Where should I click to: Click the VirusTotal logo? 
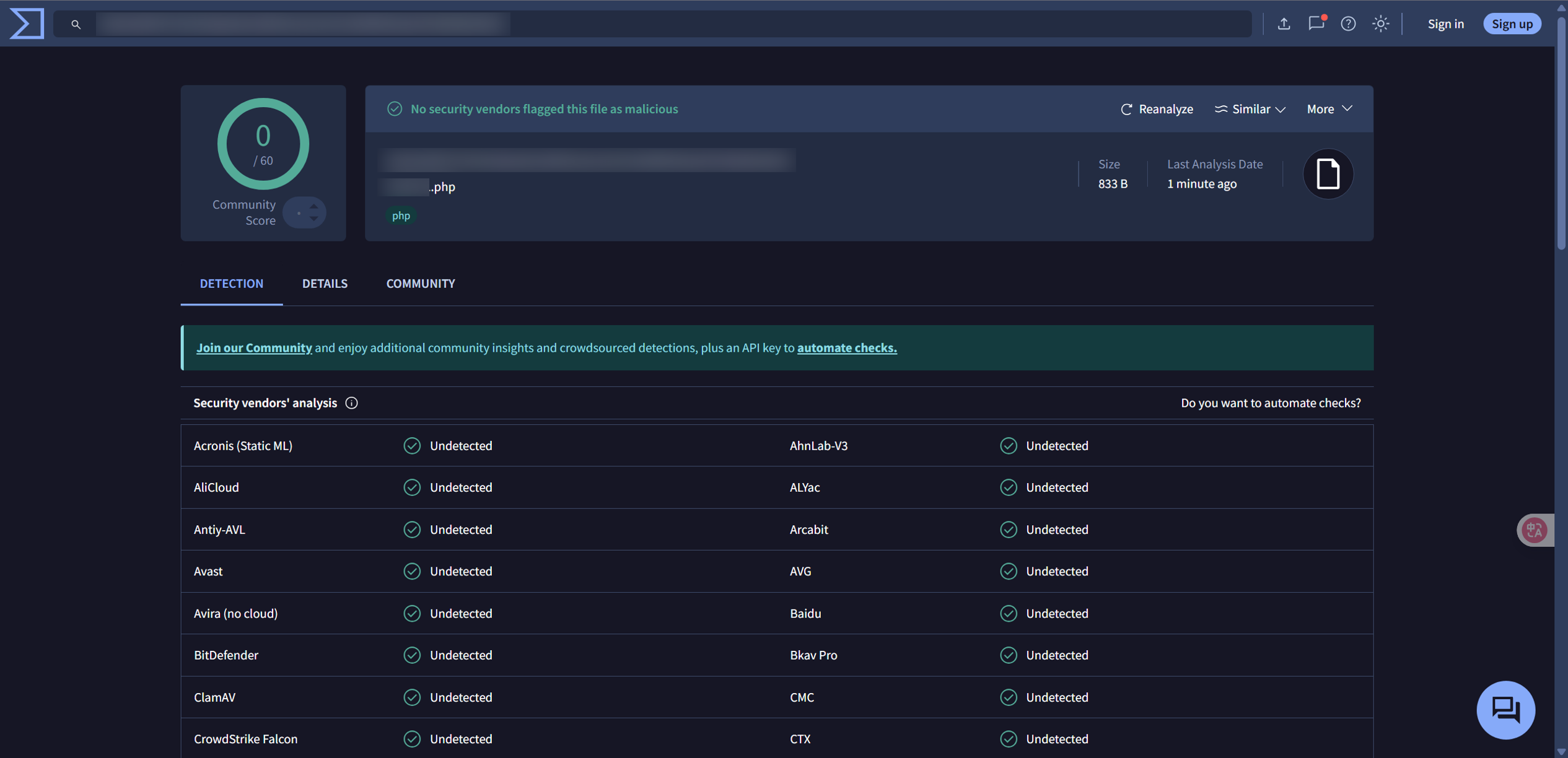[26, 24]
